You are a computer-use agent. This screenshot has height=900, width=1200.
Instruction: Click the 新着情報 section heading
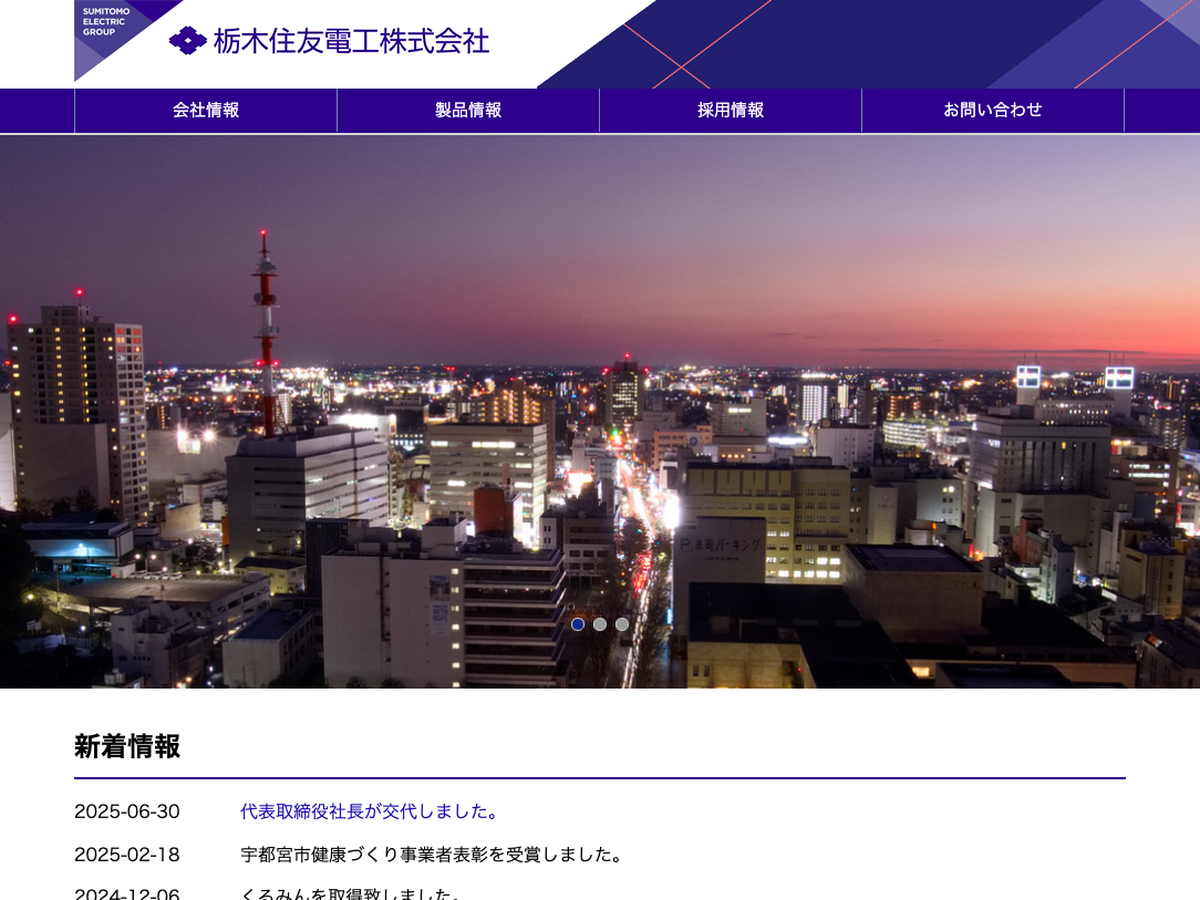[x=127, y=746]
